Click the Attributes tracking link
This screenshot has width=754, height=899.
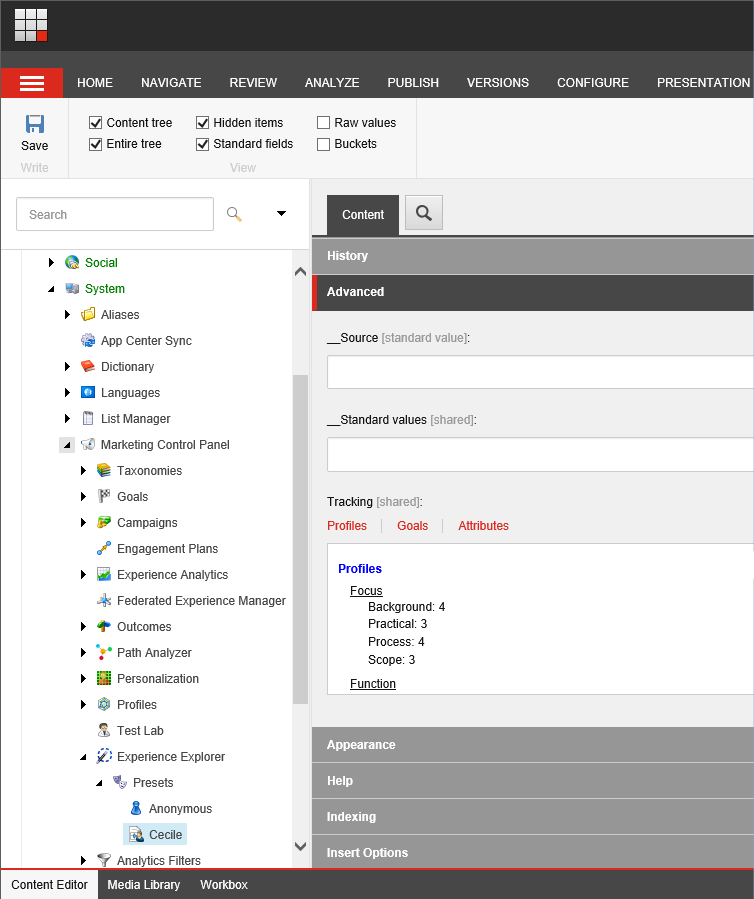483,526
